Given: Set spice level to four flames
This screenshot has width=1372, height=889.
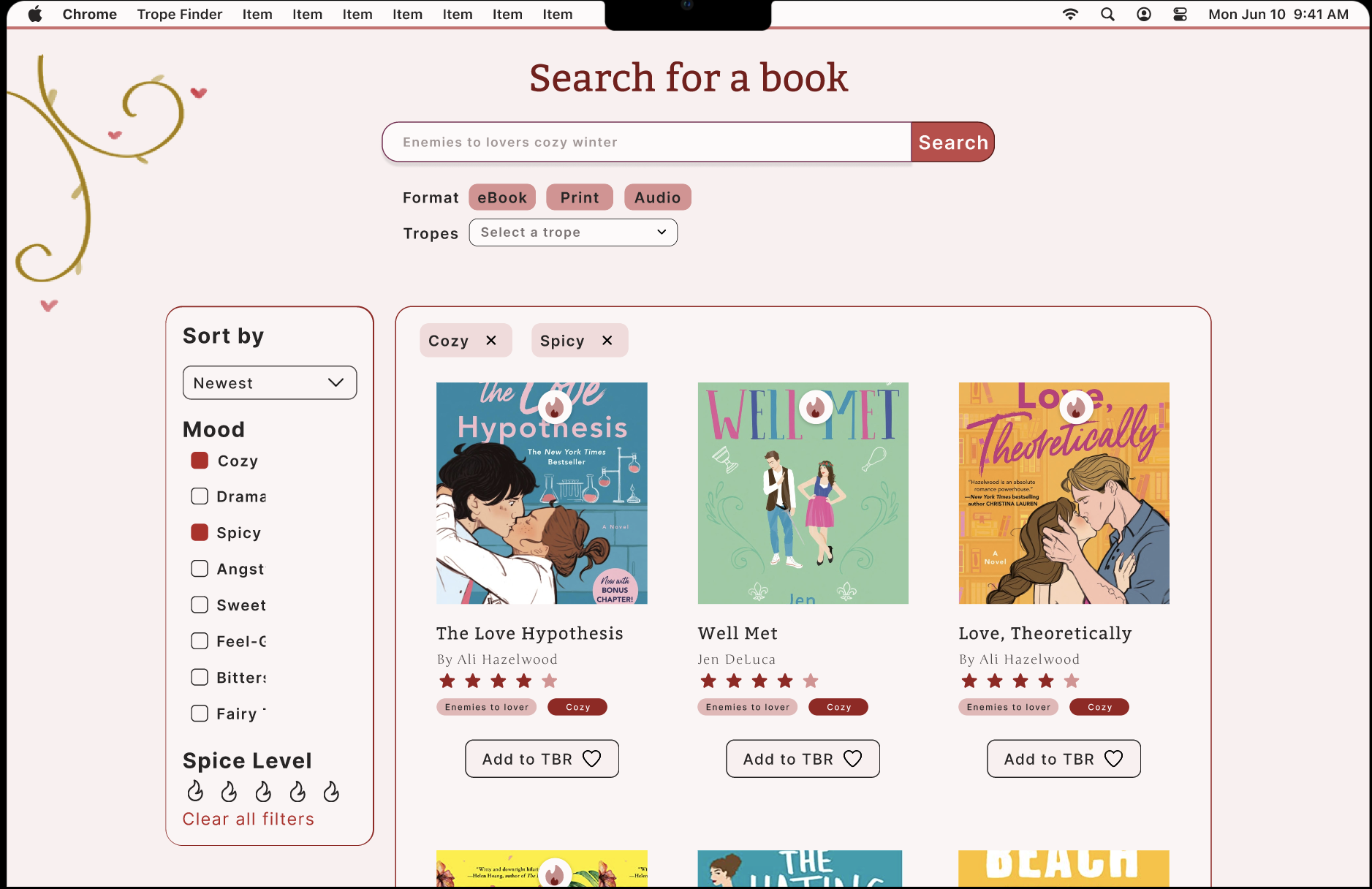Looking at the screenshot, I should pyautogui.click(x=297, y=791).
